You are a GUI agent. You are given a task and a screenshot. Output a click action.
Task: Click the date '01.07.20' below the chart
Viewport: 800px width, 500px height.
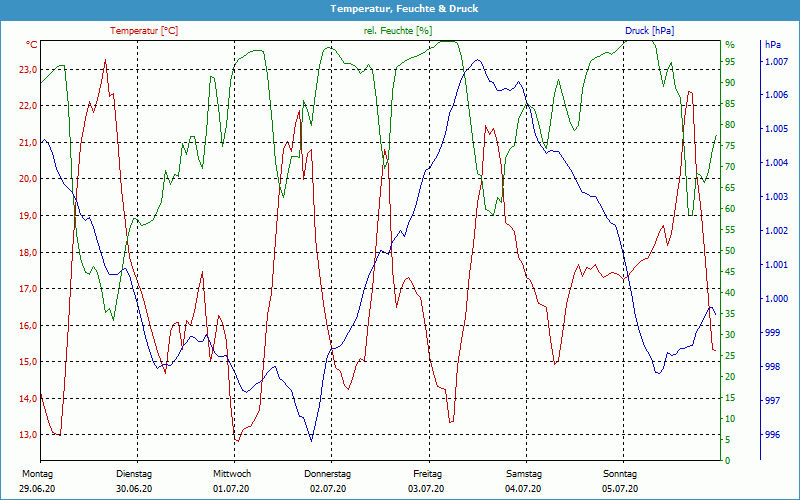click(232, 489)
